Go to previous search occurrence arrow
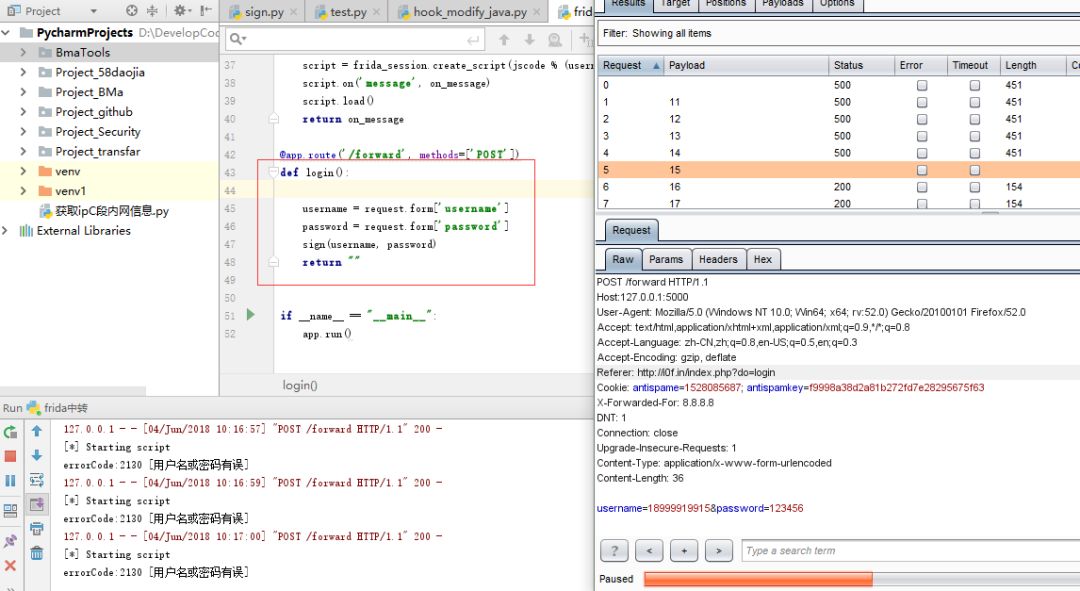1080x591 pixels. point(503,40)
